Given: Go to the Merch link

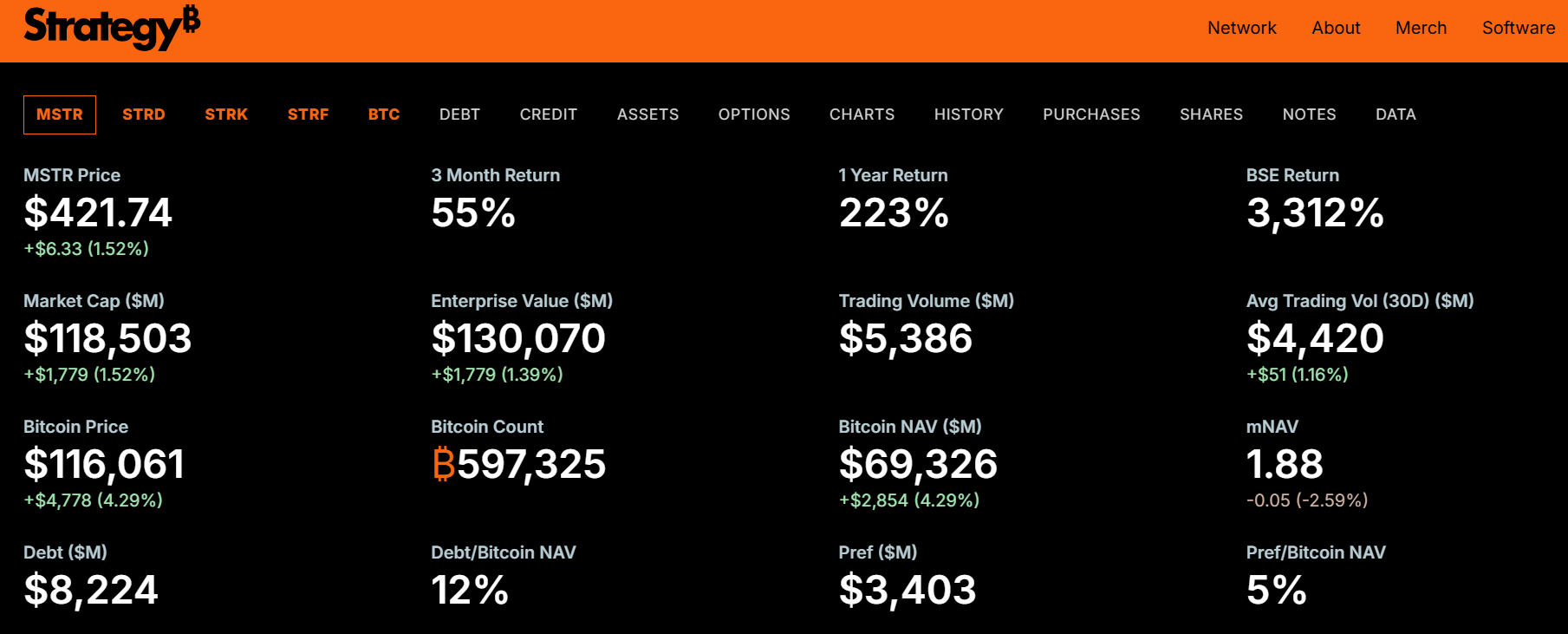Looking at the screenshot, I should [x=1421, y=28].
